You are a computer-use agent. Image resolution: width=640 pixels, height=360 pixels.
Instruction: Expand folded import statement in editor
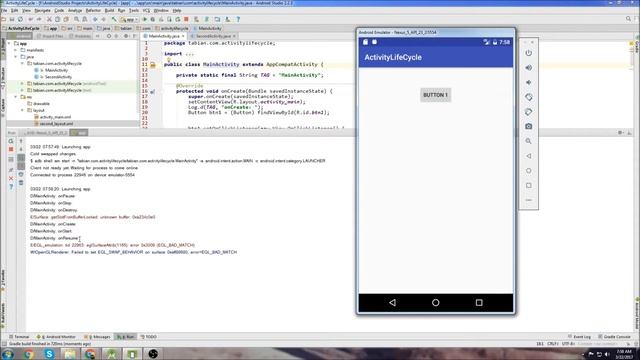point(189,54)
